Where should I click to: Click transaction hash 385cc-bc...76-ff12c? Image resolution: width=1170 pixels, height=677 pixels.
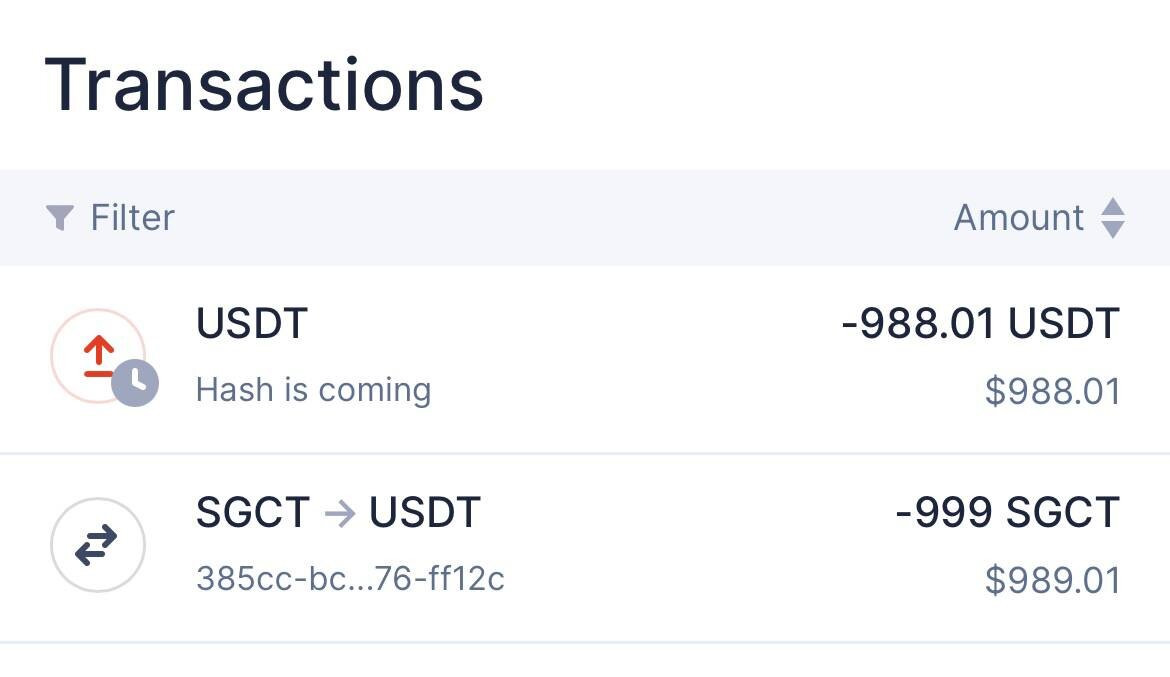350,578
